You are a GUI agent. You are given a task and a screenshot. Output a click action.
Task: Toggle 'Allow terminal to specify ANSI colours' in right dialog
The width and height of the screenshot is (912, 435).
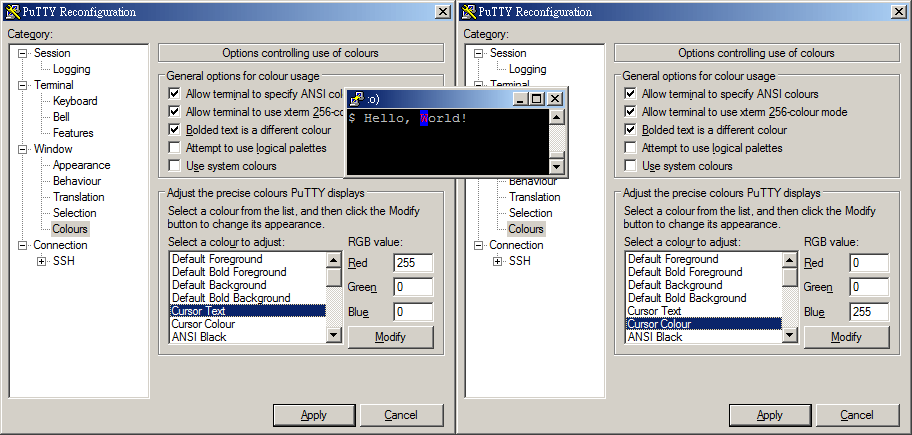point(630,94)
